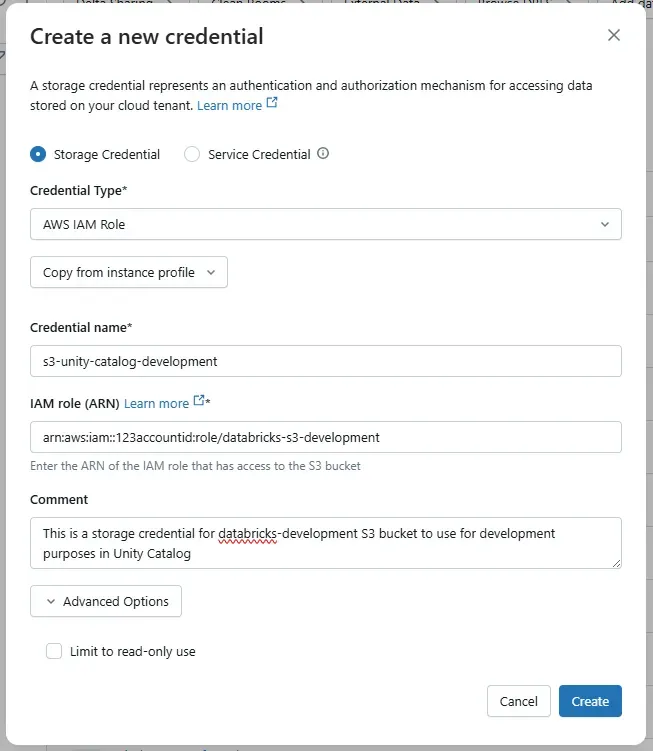Screen dimensions: 653x751
Task: Click the info icon beside Service Credential
Action: tap(323, 154)
